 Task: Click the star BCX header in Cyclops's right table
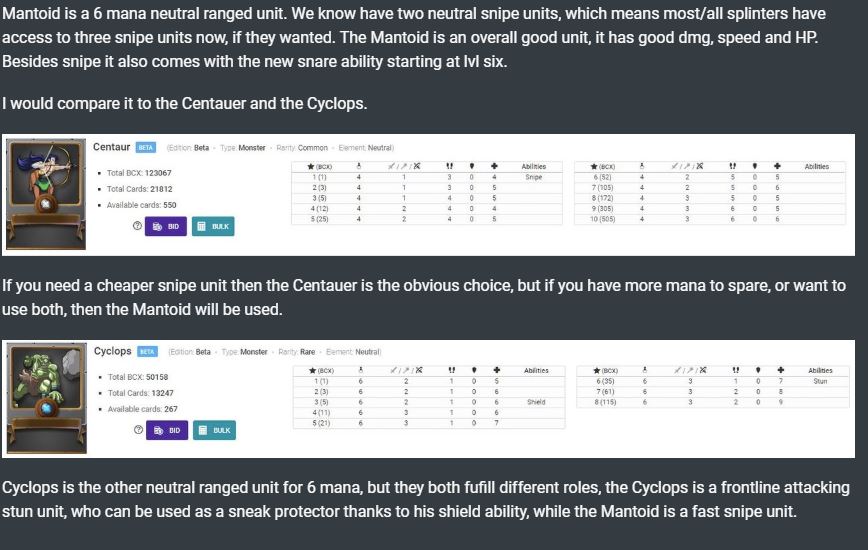(596, 371)
